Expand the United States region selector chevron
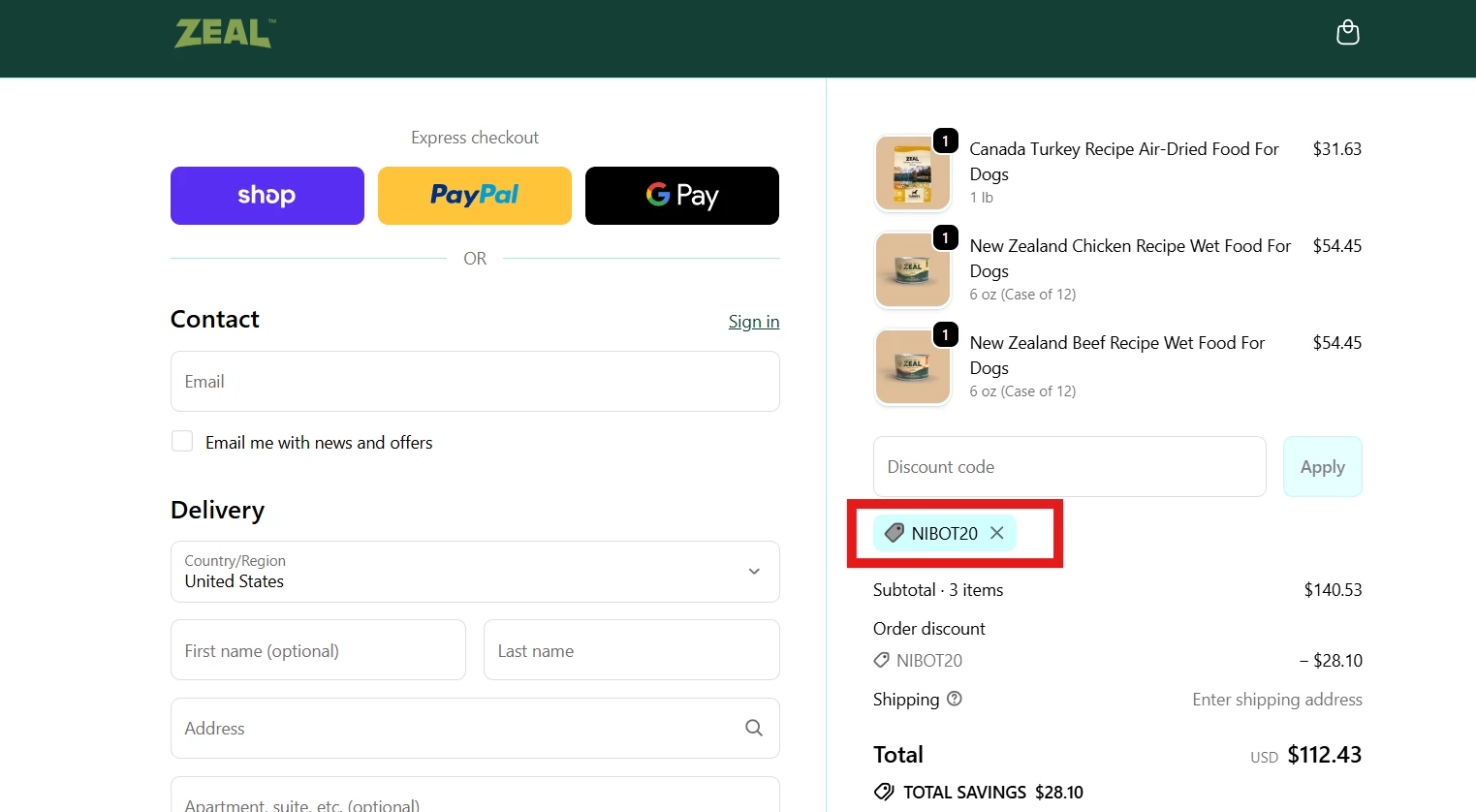1476x812 pixels. click(753, 572)
